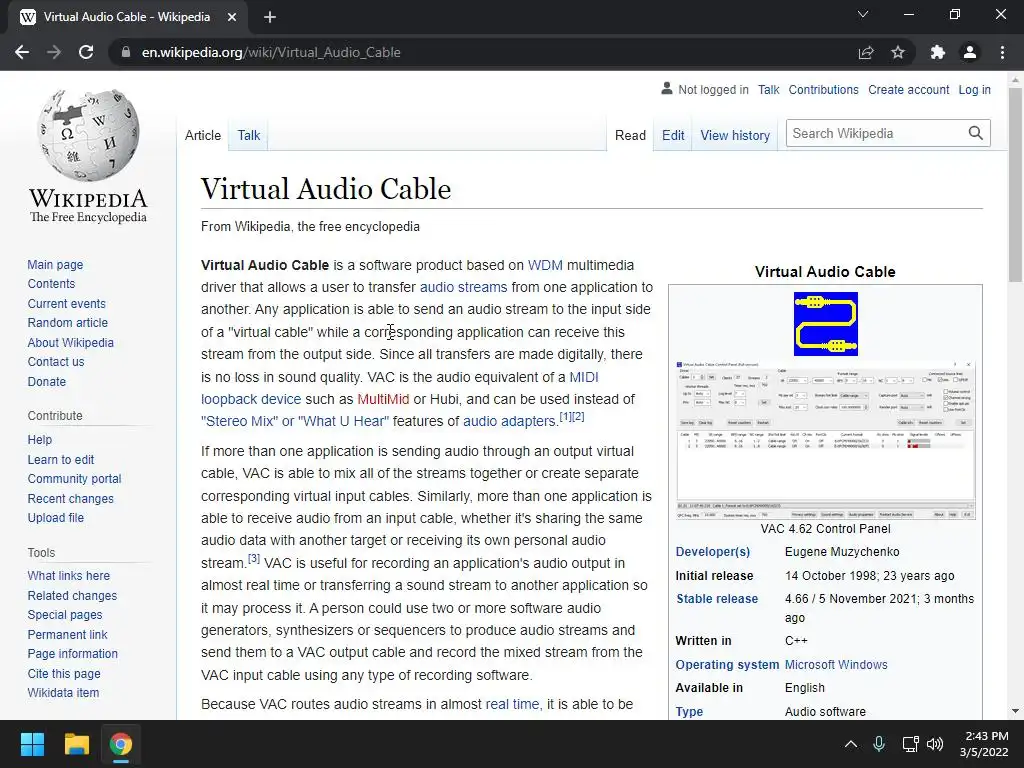Click the Create account link
Viewport: 1024px width, 768px height.
click(x=908, y=89)
